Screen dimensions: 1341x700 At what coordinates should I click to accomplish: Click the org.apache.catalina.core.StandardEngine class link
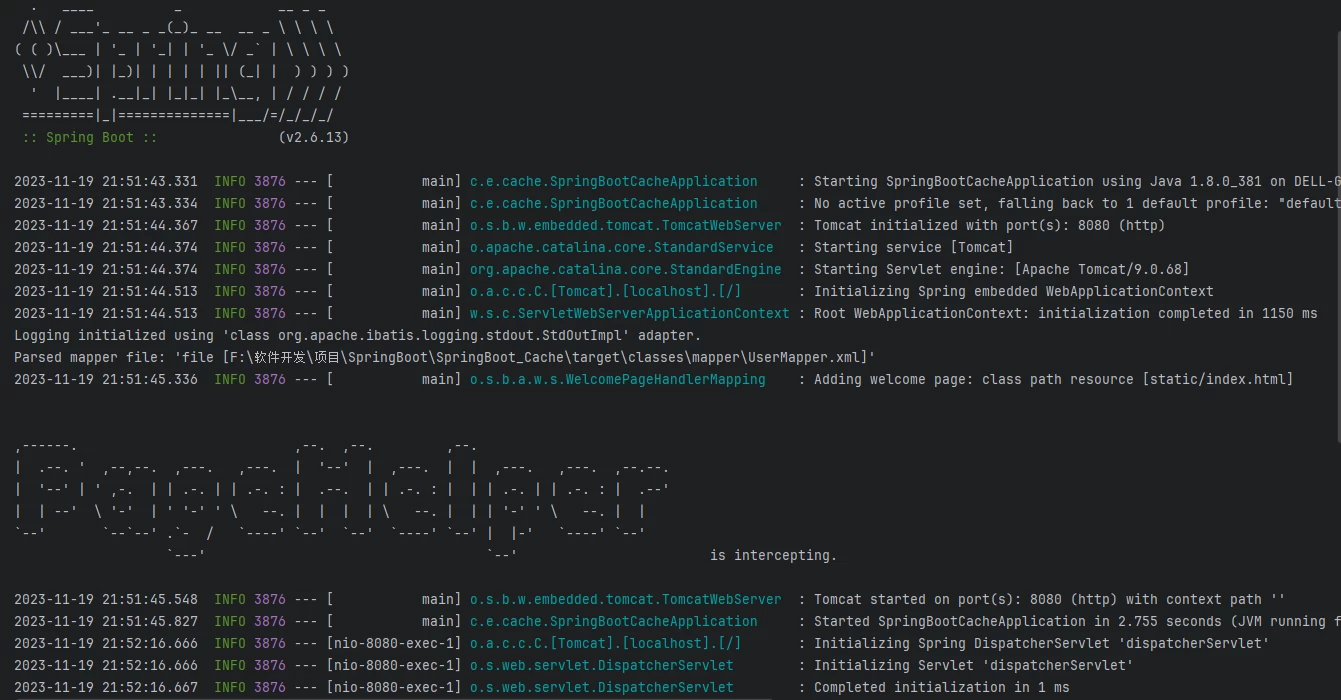[x=625, y=269]
